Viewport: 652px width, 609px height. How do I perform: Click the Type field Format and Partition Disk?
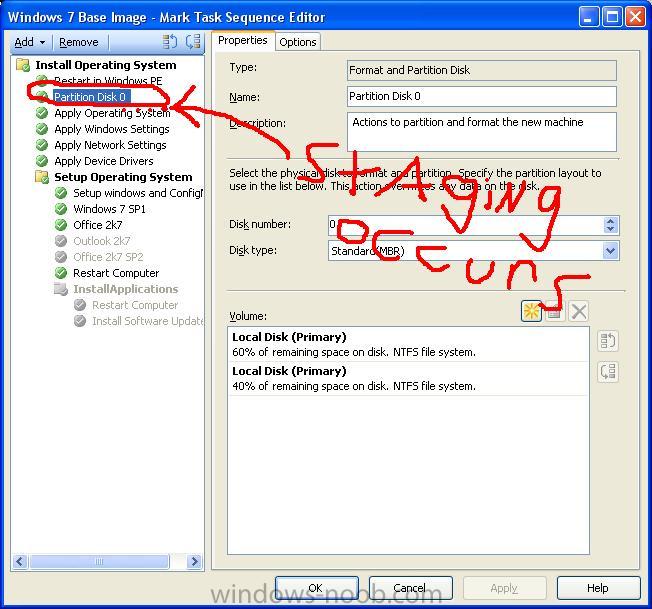click(482, 70)
